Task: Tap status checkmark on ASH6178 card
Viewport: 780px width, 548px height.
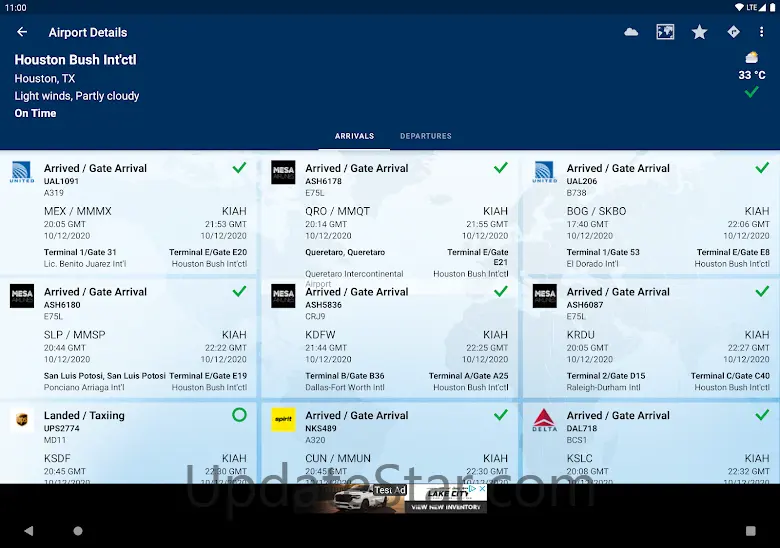Action: (x=501, y=168)
